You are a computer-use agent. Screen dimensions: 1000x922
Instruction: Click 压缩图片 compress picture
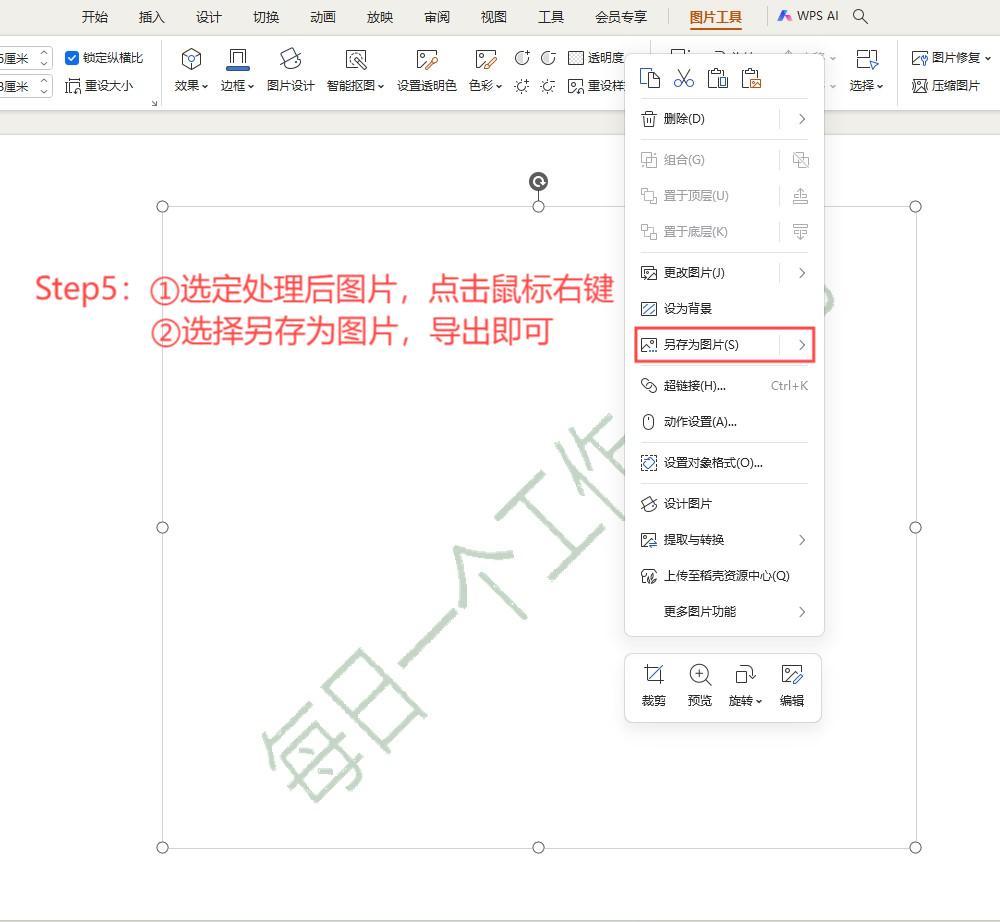click(946, 85)
